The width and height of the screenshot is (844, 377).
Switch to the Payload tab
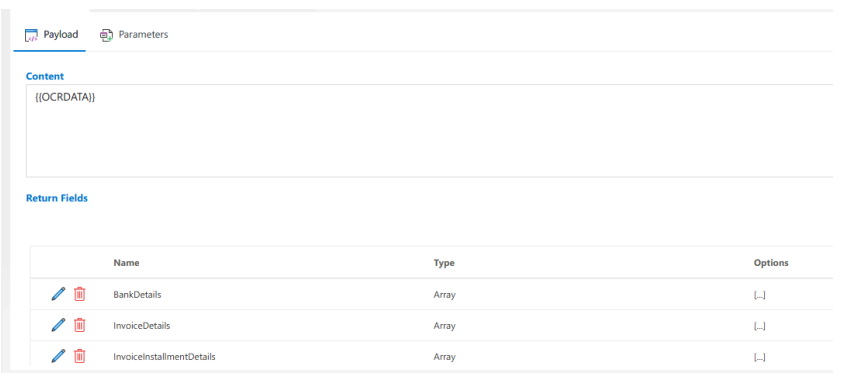50,34
